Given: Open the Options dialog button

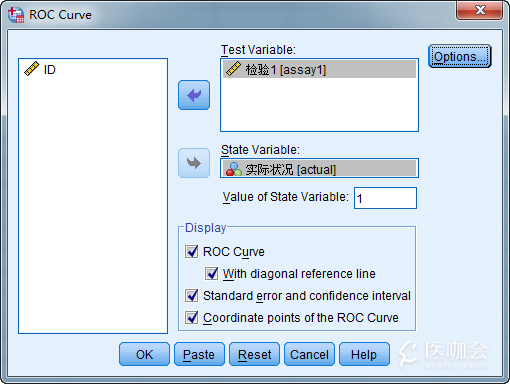Looking at the screenshot, I should click(x=460, y=56).
